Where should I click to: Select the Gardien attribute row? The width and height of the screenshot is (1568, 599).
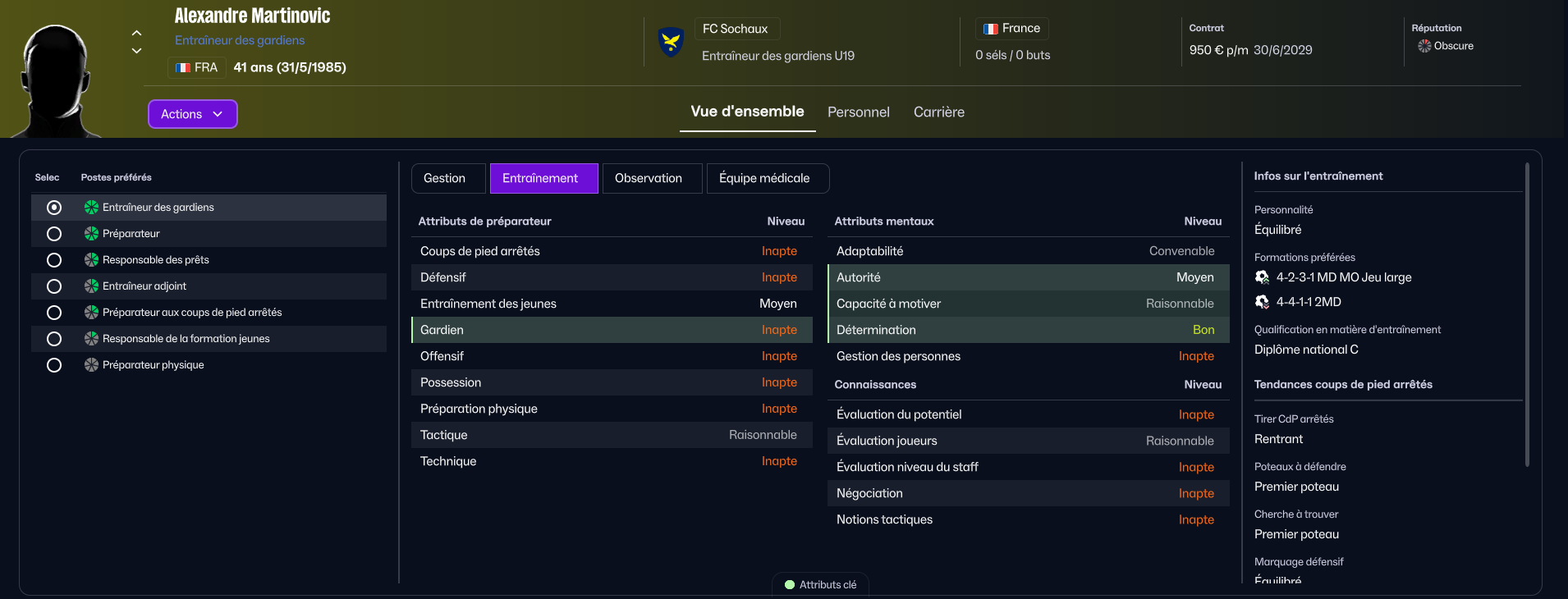pyautogui.click(x=611, y=330)
